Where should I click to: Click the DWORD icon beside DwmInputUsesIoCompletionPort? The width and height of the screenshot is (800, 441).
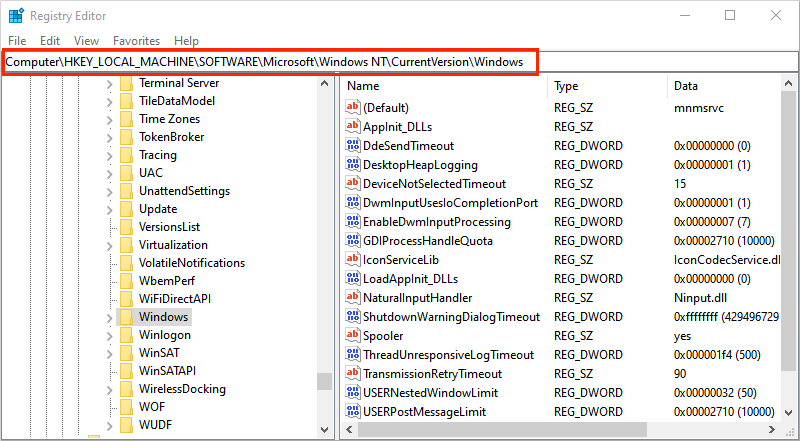click(x=353, y=203)
